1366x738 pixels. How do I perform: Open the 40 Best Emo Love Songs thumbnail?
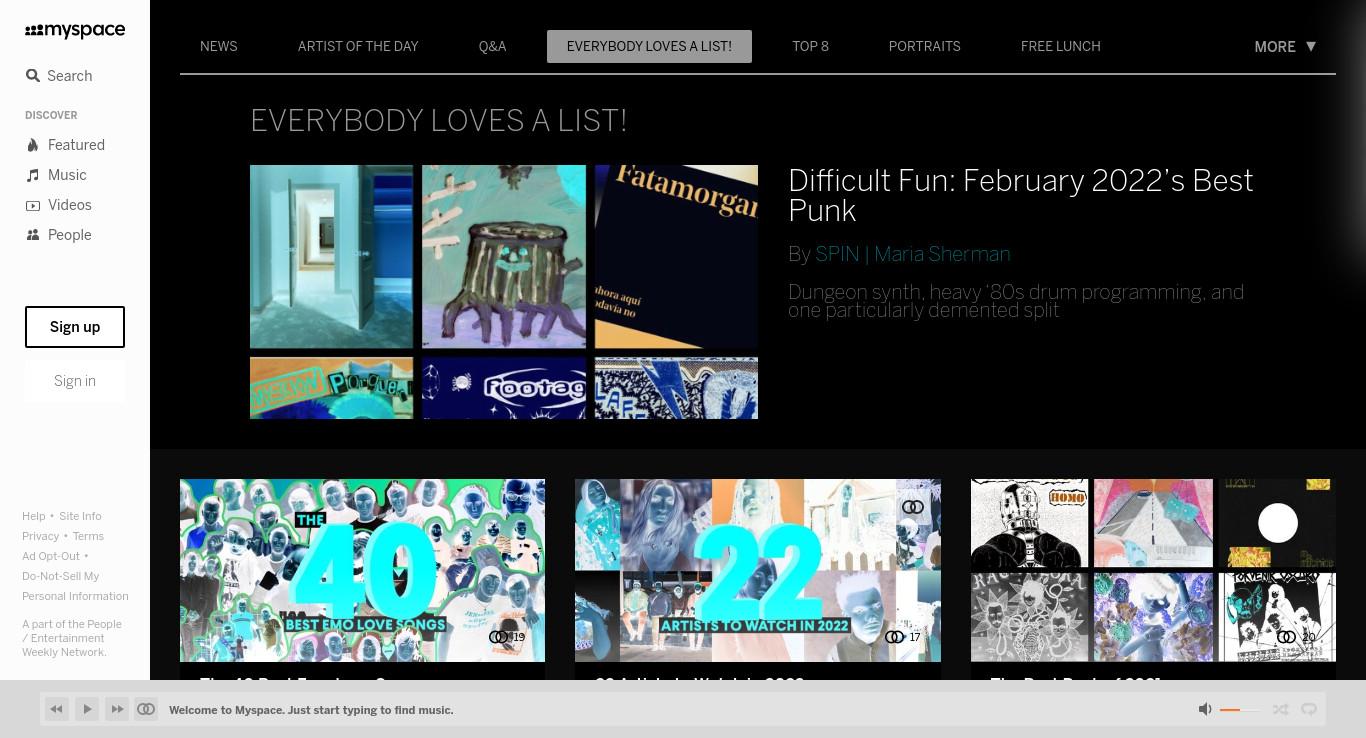(362, 570)
